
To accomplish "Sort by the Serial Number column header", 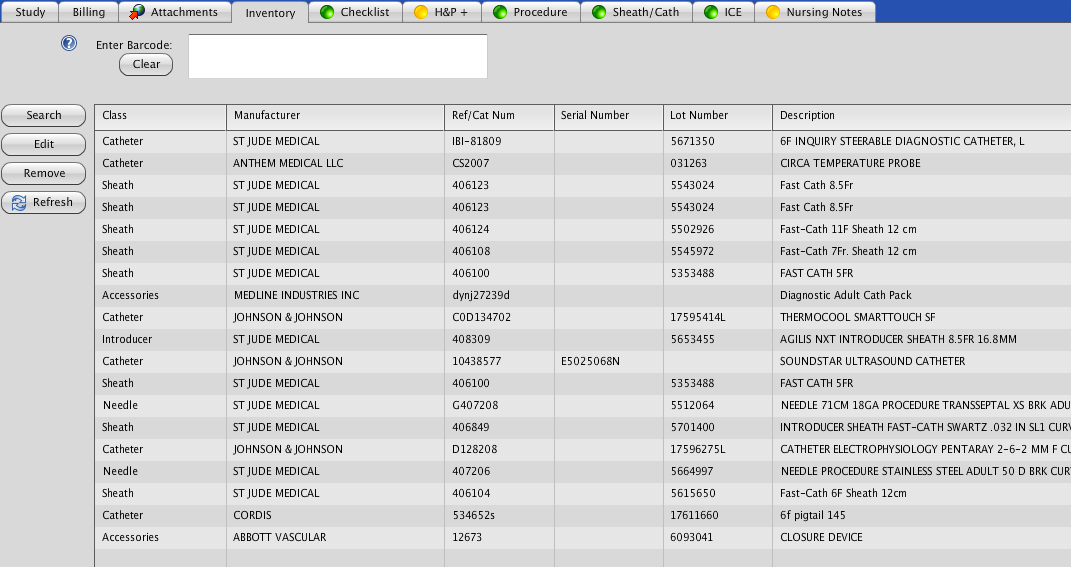I will point(609,117).
